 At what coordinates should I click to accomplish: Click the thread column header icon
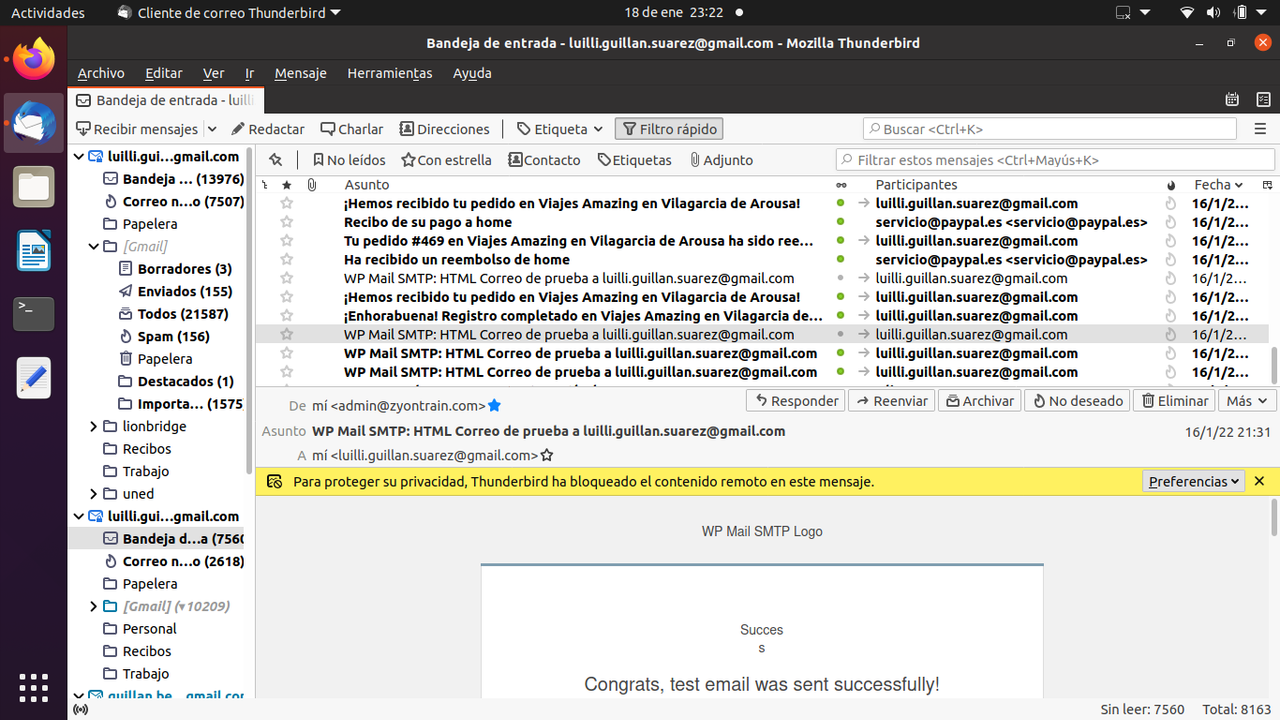tap(265, 185)
